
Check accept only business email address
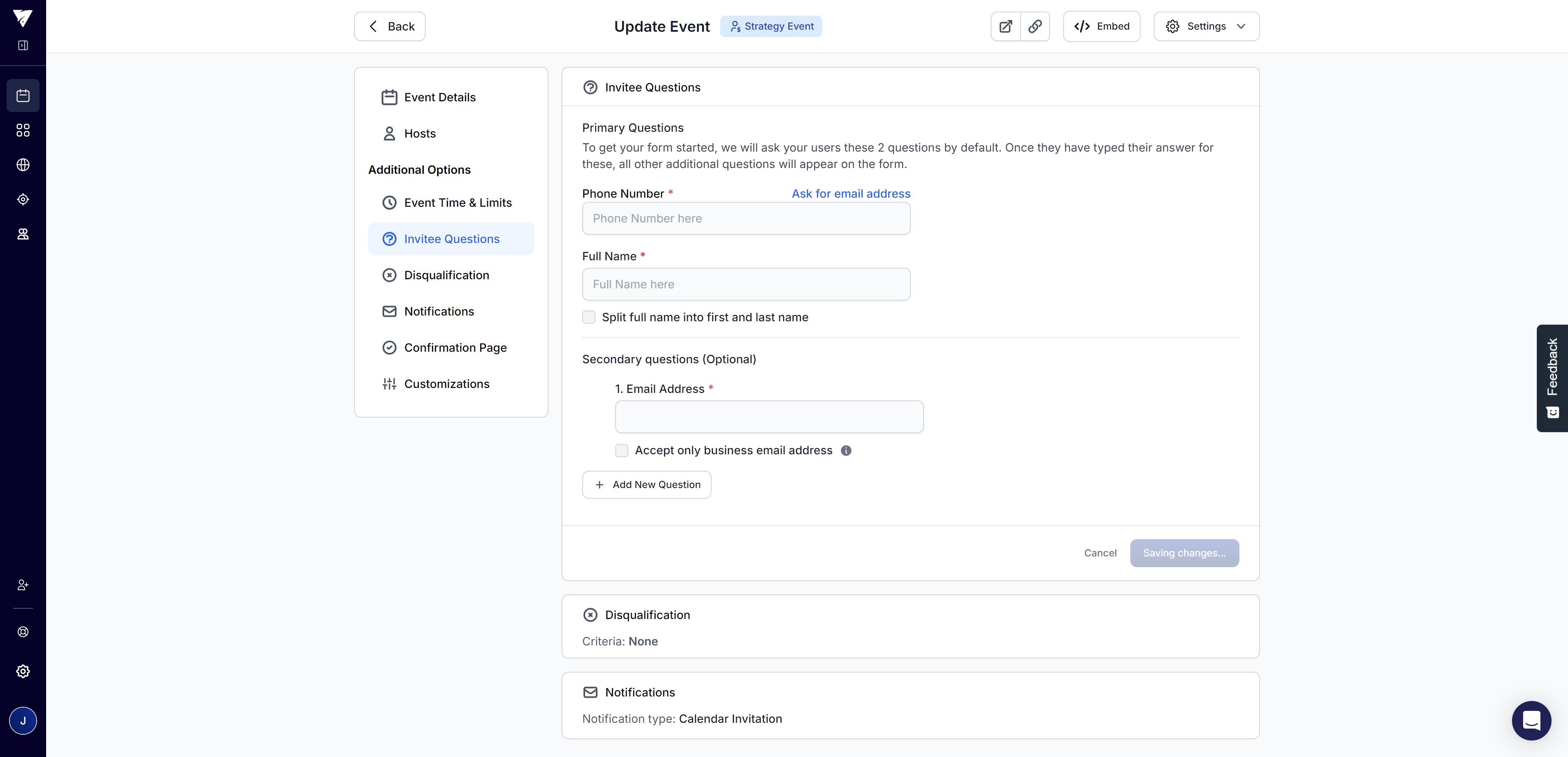tap(621, 451)
